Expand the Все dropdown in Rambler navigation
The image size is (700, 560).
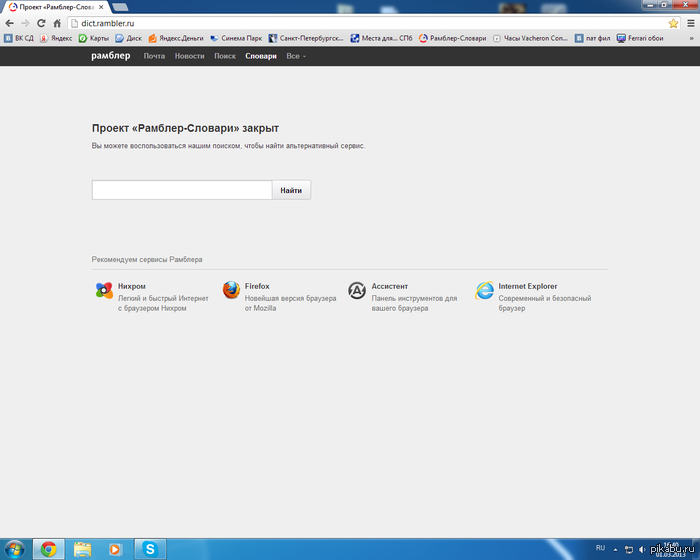pos(296,56)
